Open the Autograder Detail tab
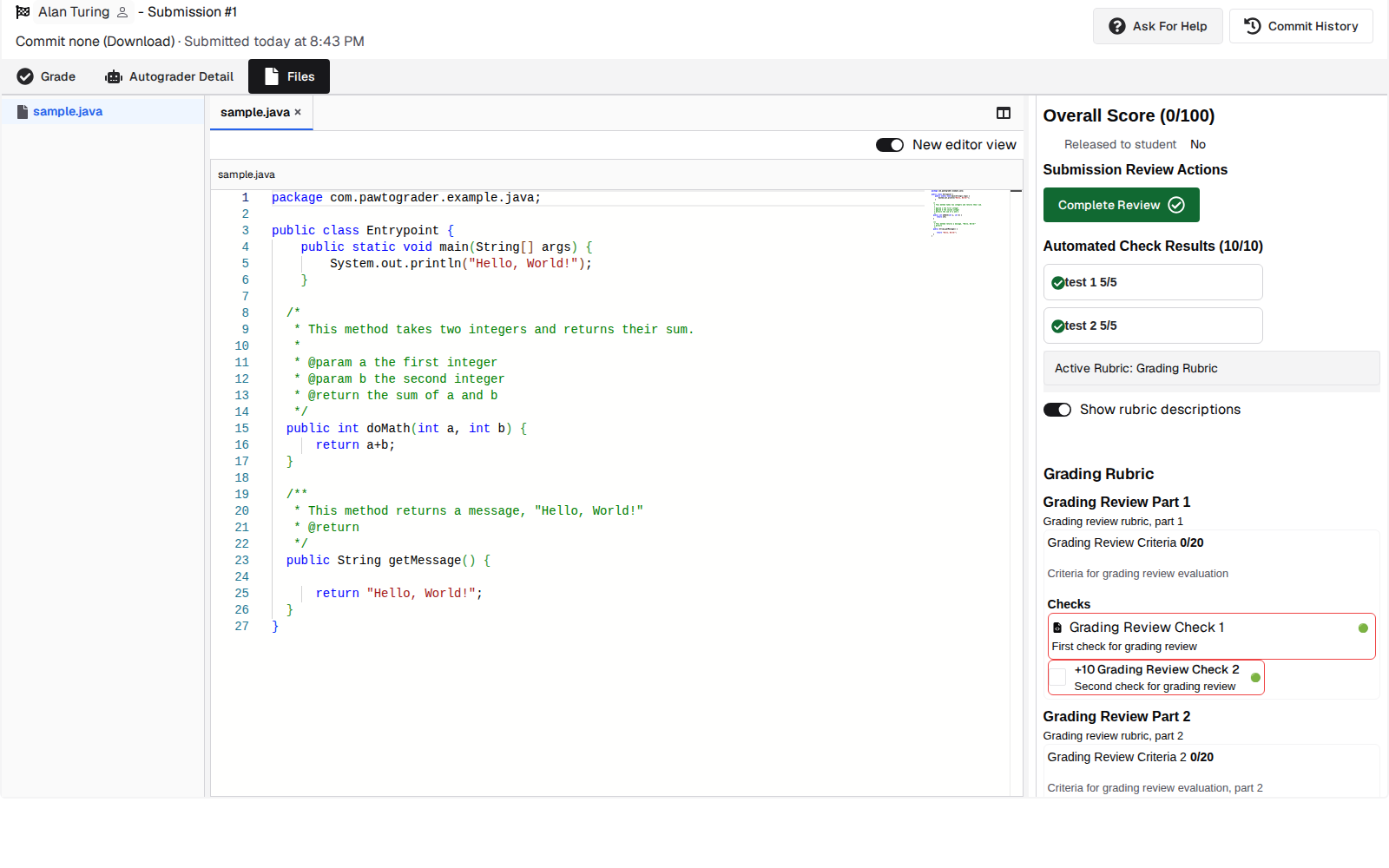This screenshot has height=868, width=1389. pos(169,76)
